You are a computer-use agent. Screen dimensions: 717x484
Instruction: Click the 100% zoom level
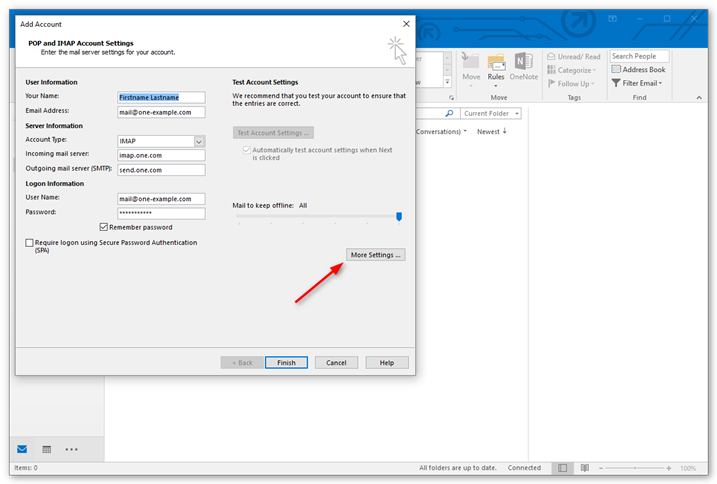688,468
